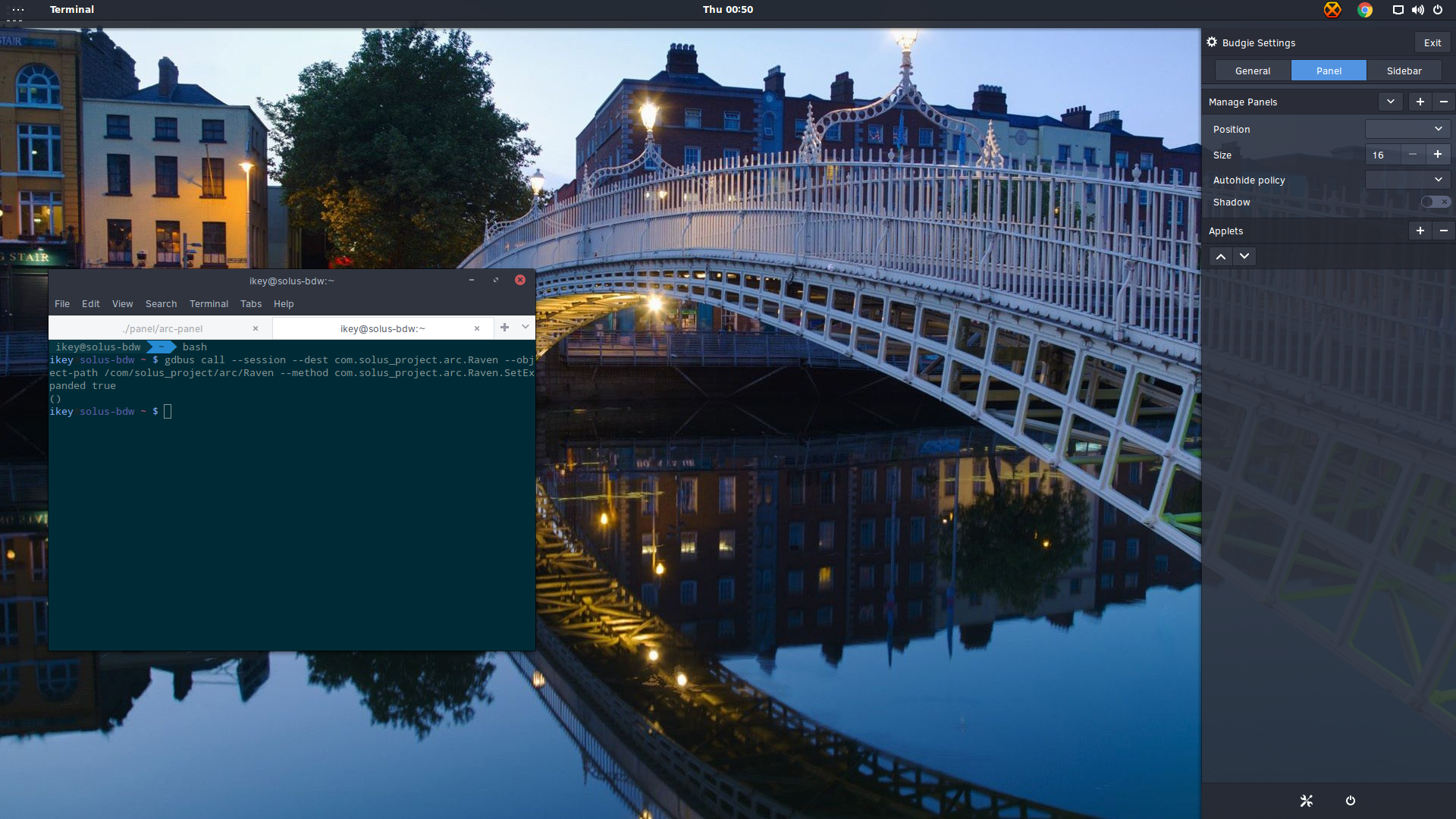The image size is (1456, 819).
Task: Click the terminal prompt cursor
Action: point(168,411)
